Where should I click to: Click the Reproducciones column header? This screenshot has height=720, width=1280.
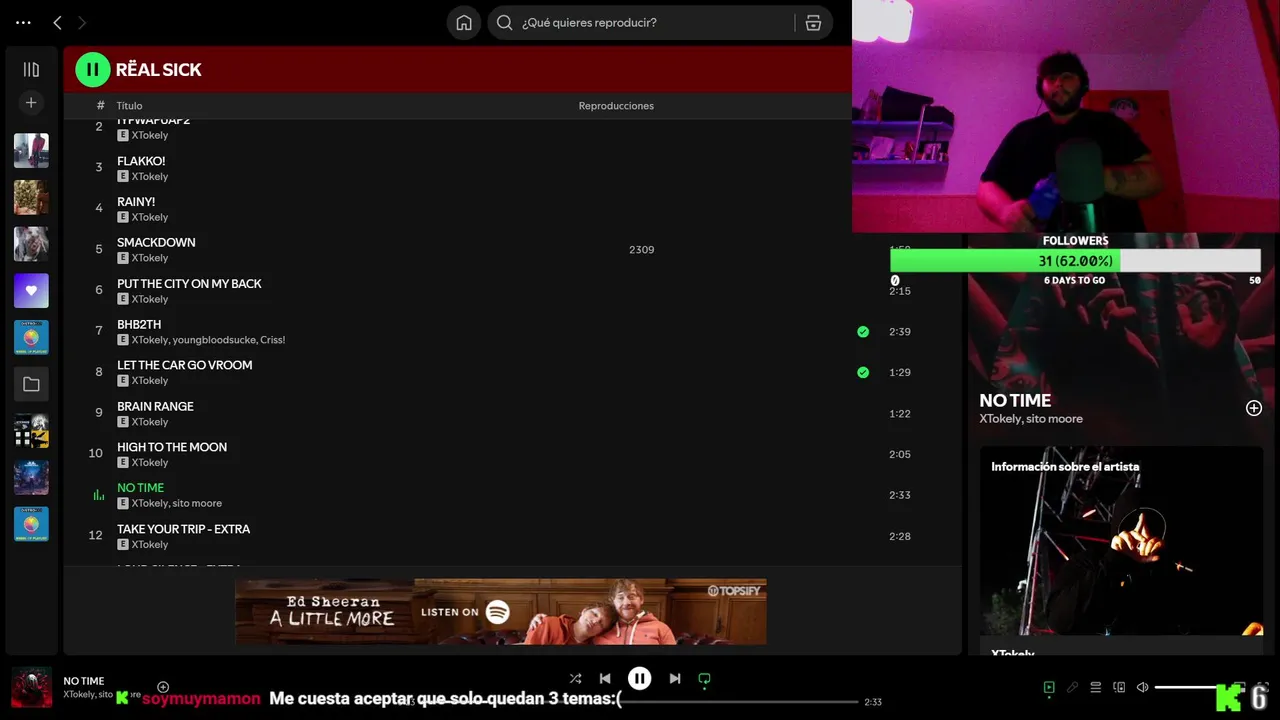pyautogui.click(x=616, y=106)
